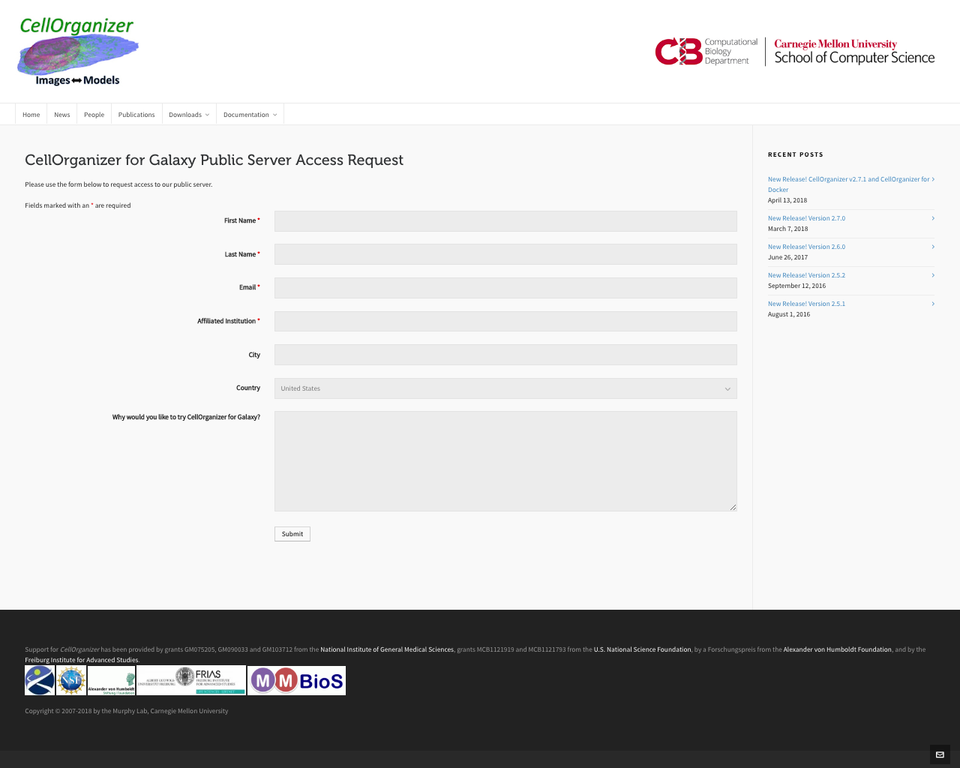
Task: Click the NIGMS sponsor logo in the footer
Action: click(x=40, y=680)
